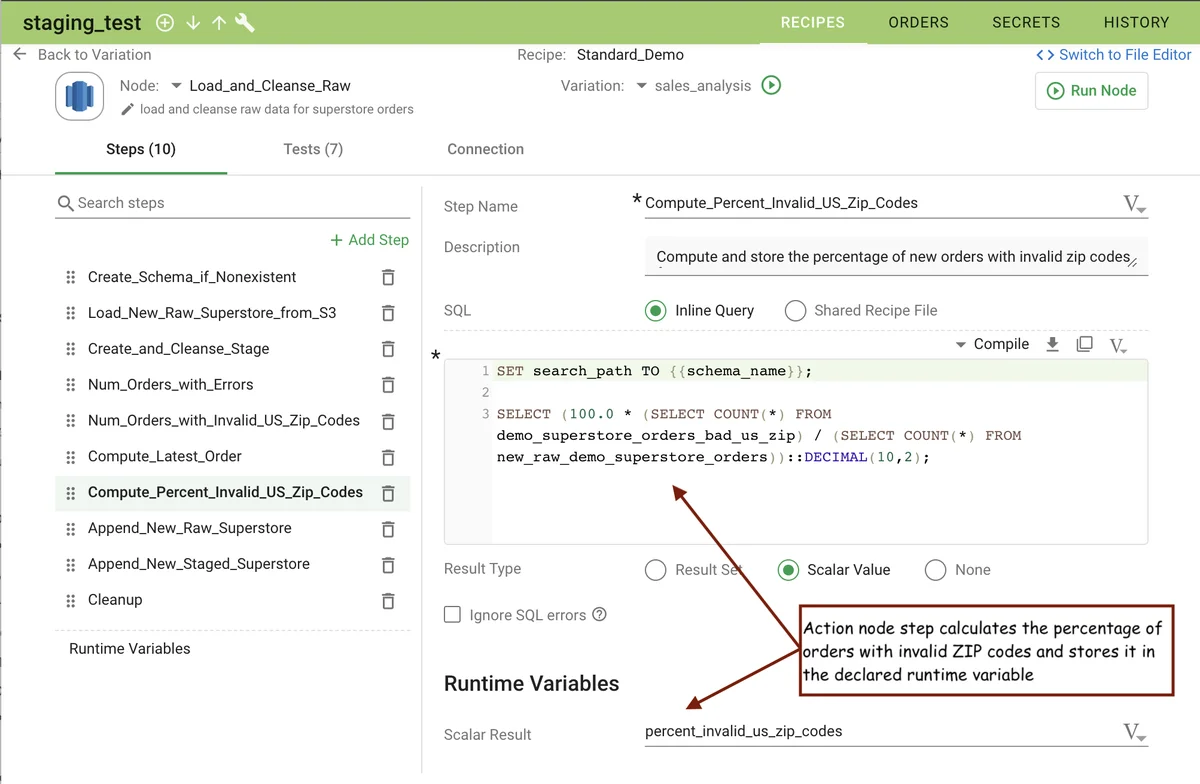Open the ORDERS tab in the top bar
This screenshot has height=784, width=1200.
(x=918, y=22)
